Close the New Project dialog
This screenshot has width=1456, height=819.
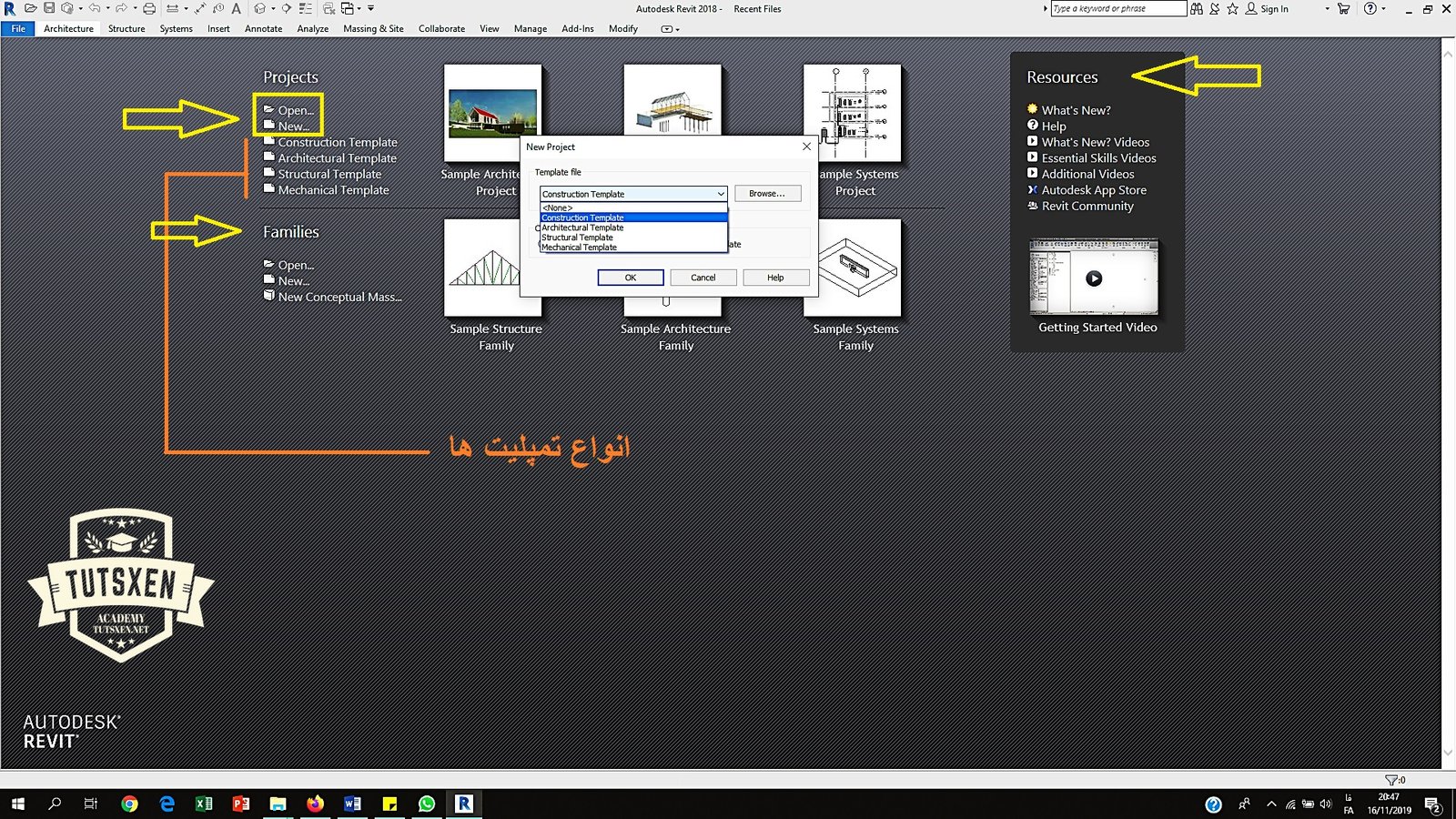pyautogui.click(x=806, y=147)
